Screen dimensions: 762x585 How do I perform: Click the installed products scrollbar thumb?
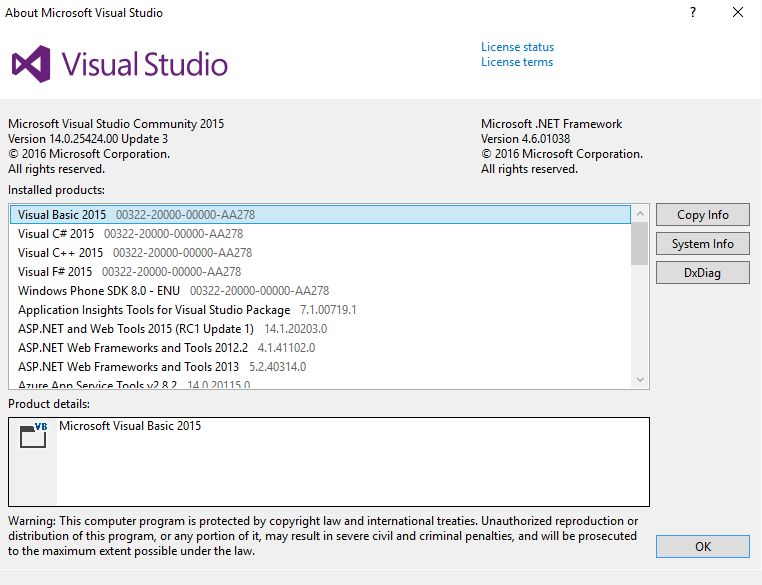click(640, 243)
